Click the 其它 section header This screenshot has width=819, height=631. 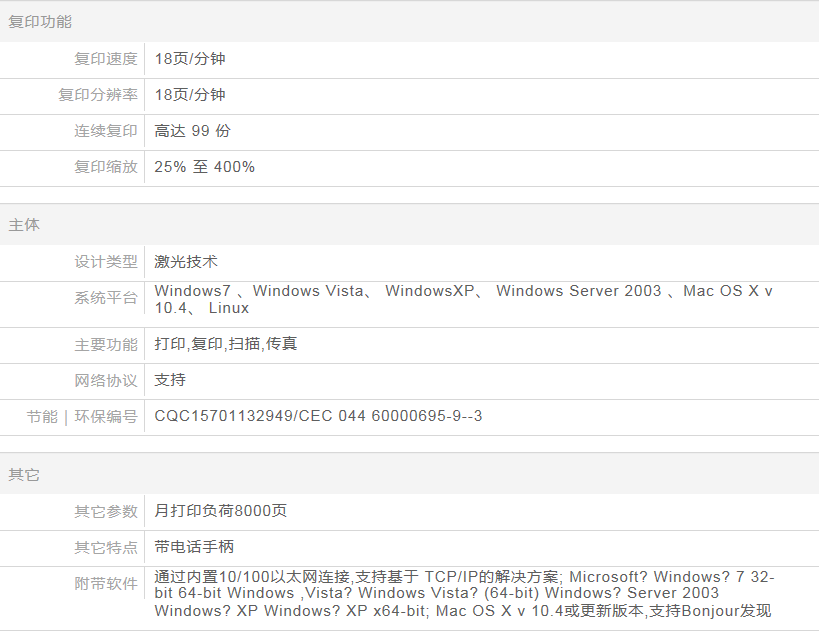(x=24, y=475)
